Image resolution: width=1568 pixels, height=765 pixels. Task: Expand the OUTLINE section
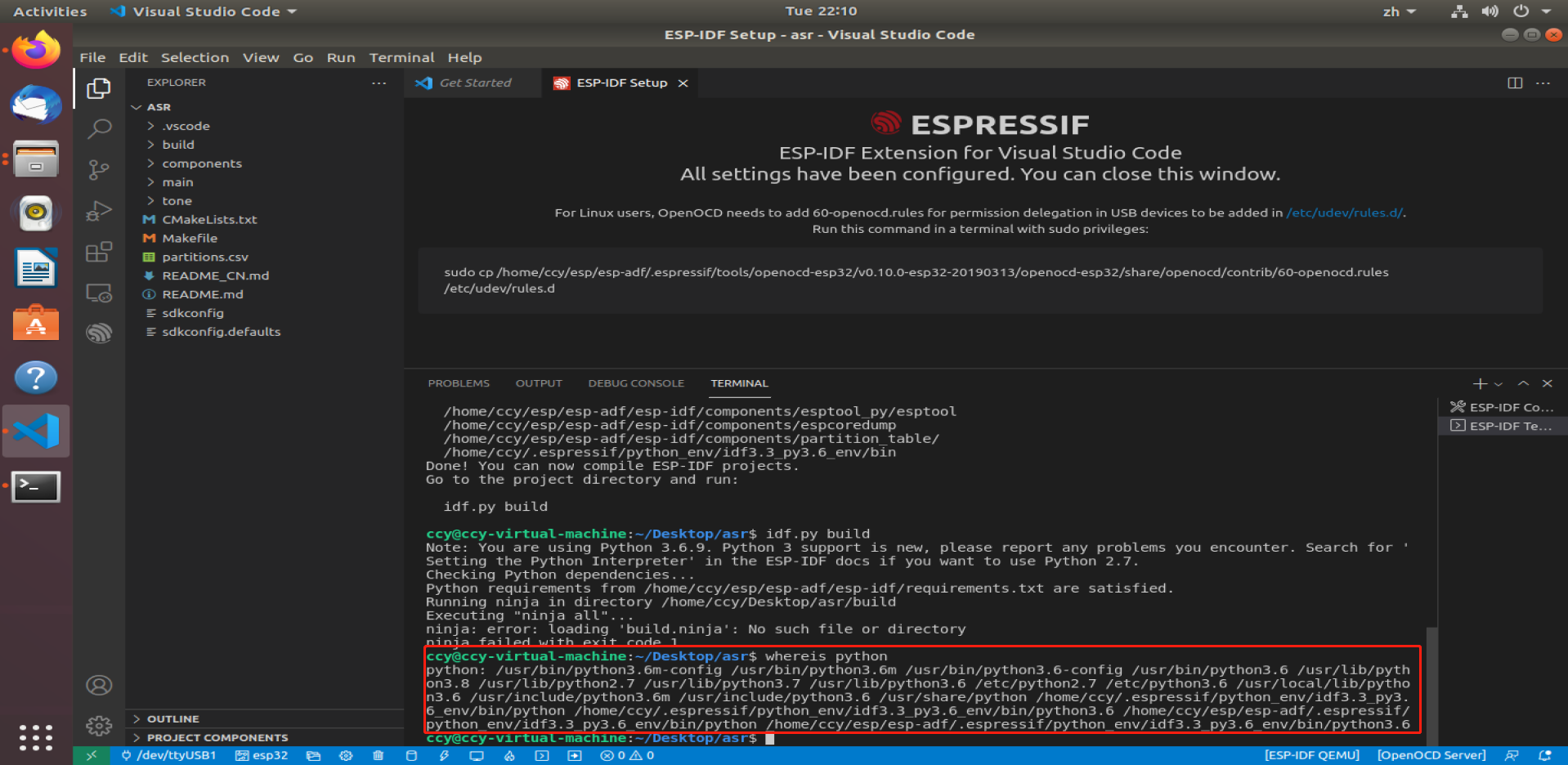[172, 718]
